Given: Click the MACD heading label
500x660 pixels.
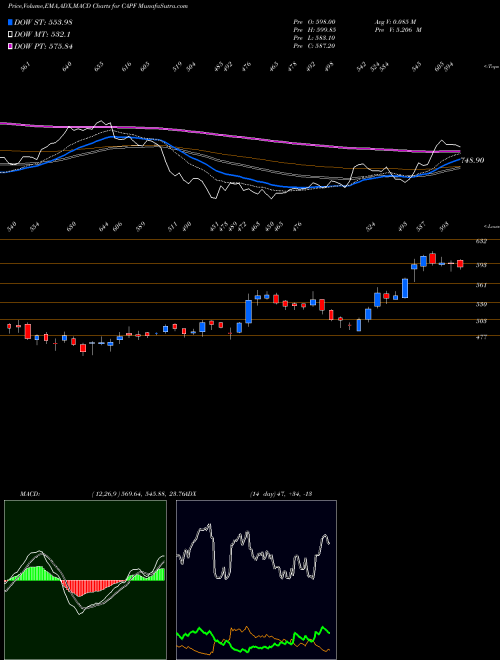Looking at the screenshot, I should pyautogui.click(x=29, y=493).
